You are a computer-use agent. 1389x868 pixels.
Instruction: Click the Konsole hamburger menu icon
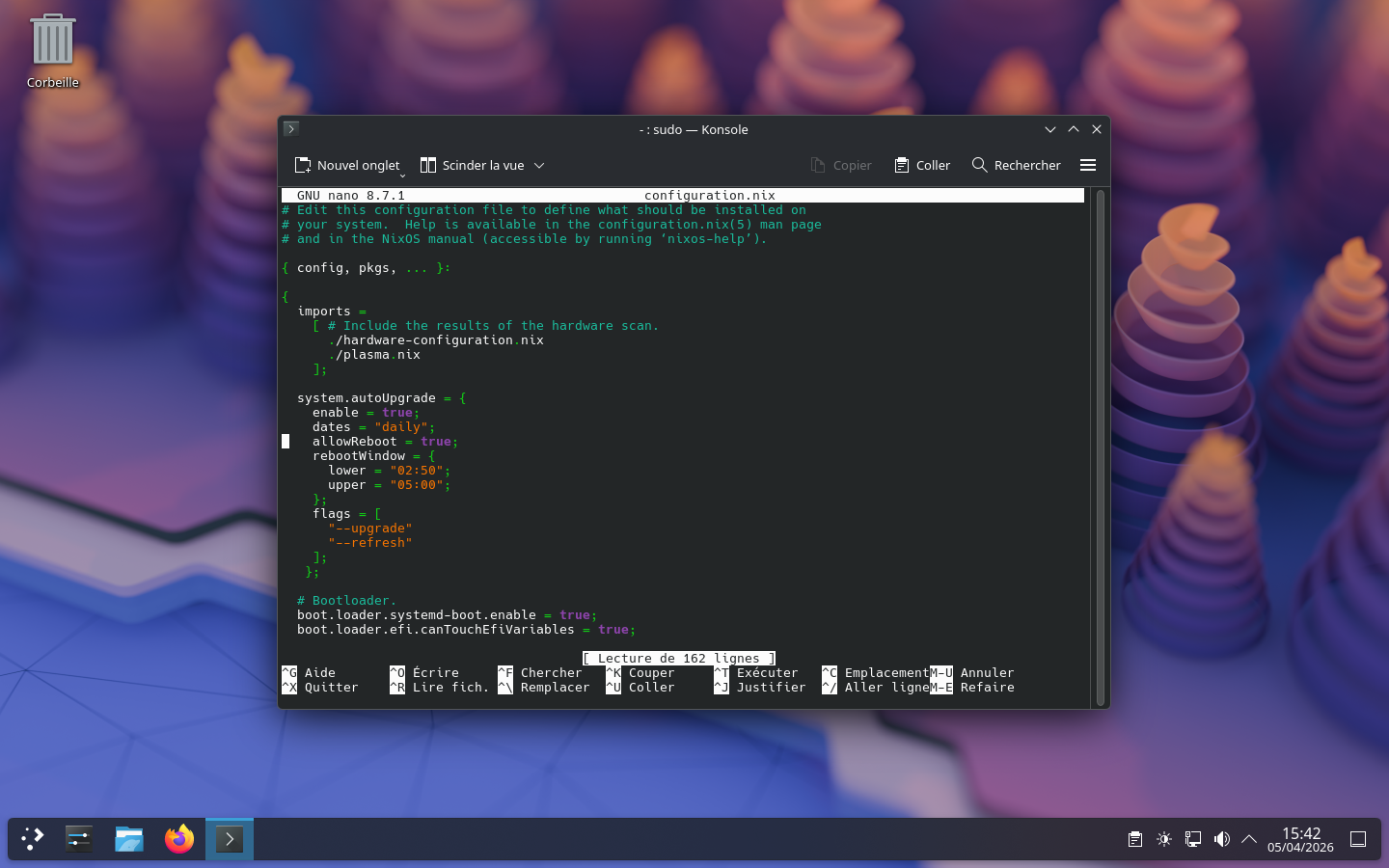1088,165
